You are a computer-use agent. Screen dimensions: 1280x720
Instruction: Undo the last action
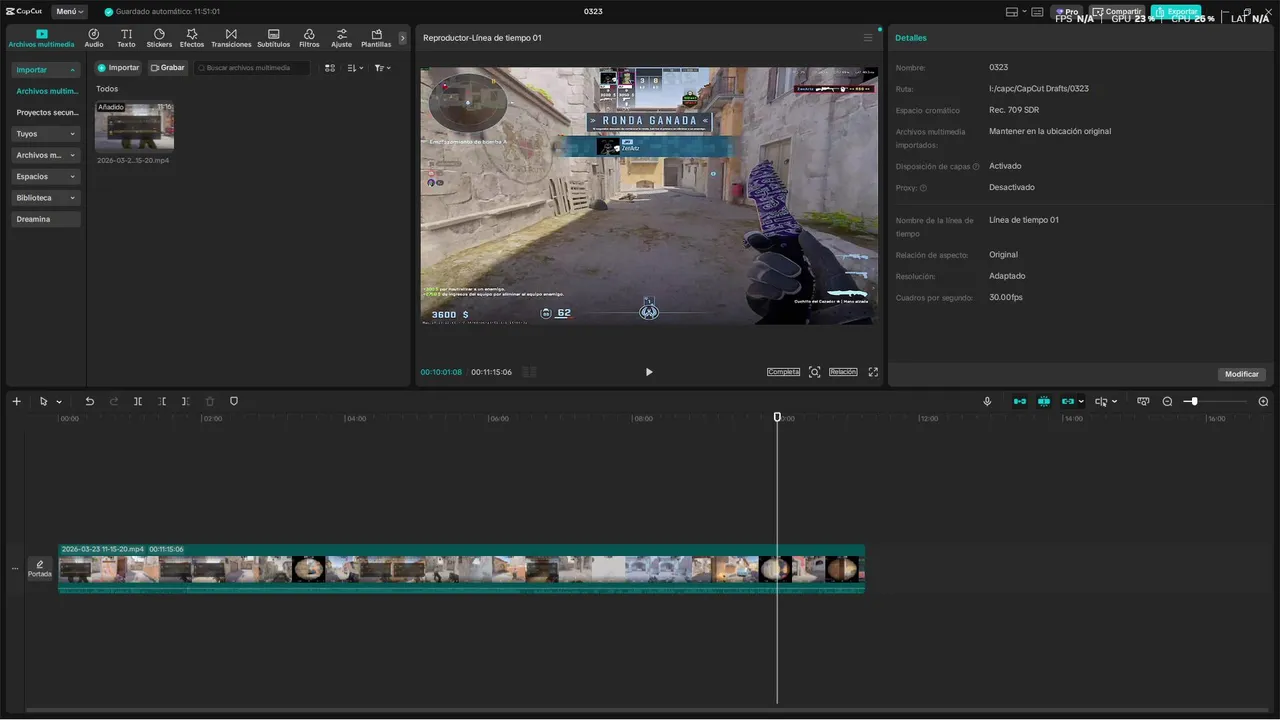(89, 401)
